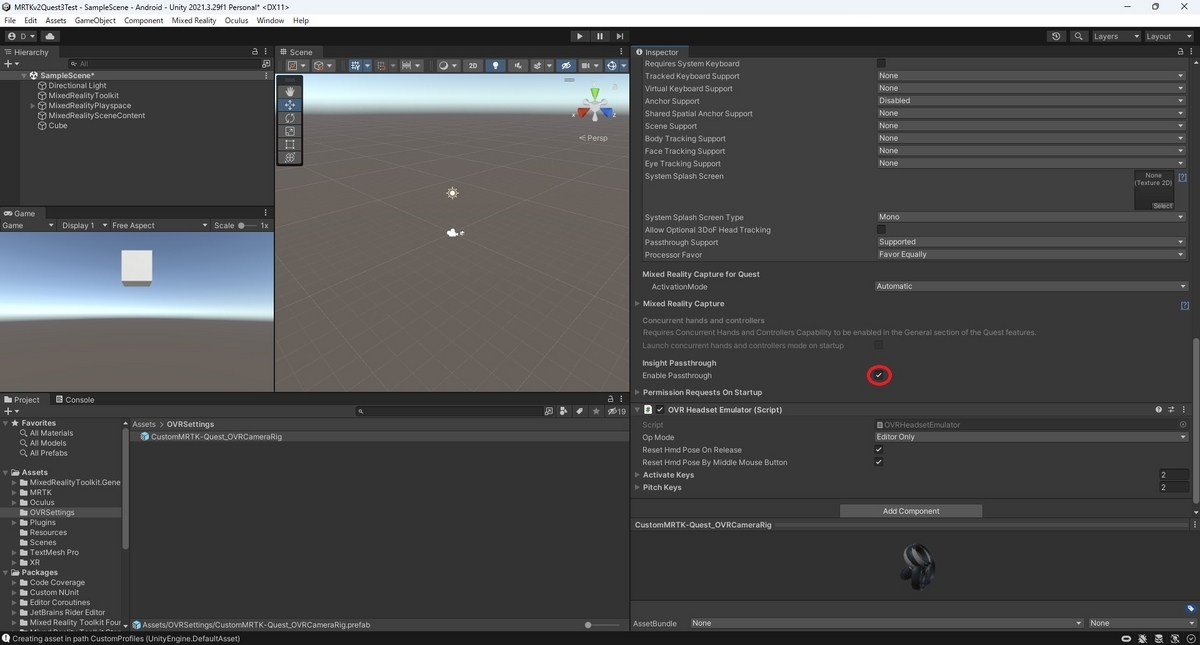The width and height of the screenshot is (1200, 645).
Task: Toggle Reset Hmd Pose By Middle Mouse Button
Action: (x=879, y=462)
